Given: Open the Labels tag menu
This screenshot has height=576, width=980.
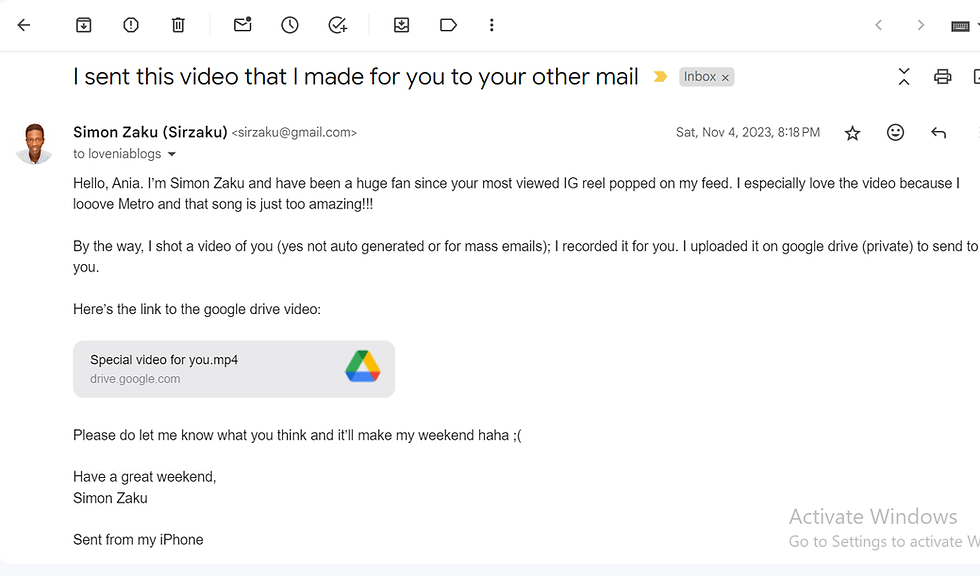Looking at the screenshot, I should coord(448,25).
